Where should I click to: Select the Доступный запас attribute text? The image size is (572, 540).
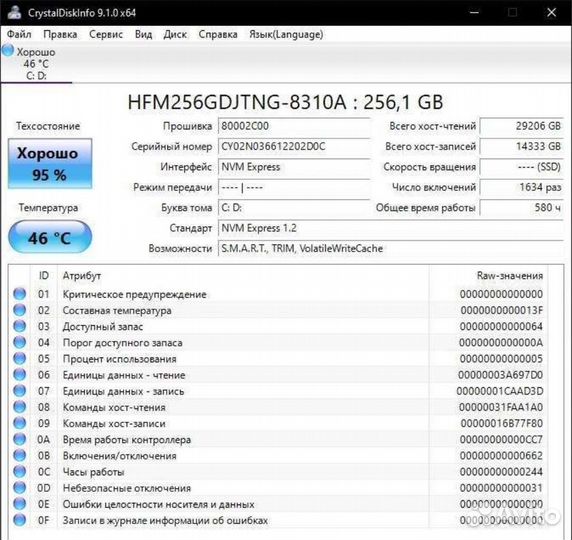point(103,327)
